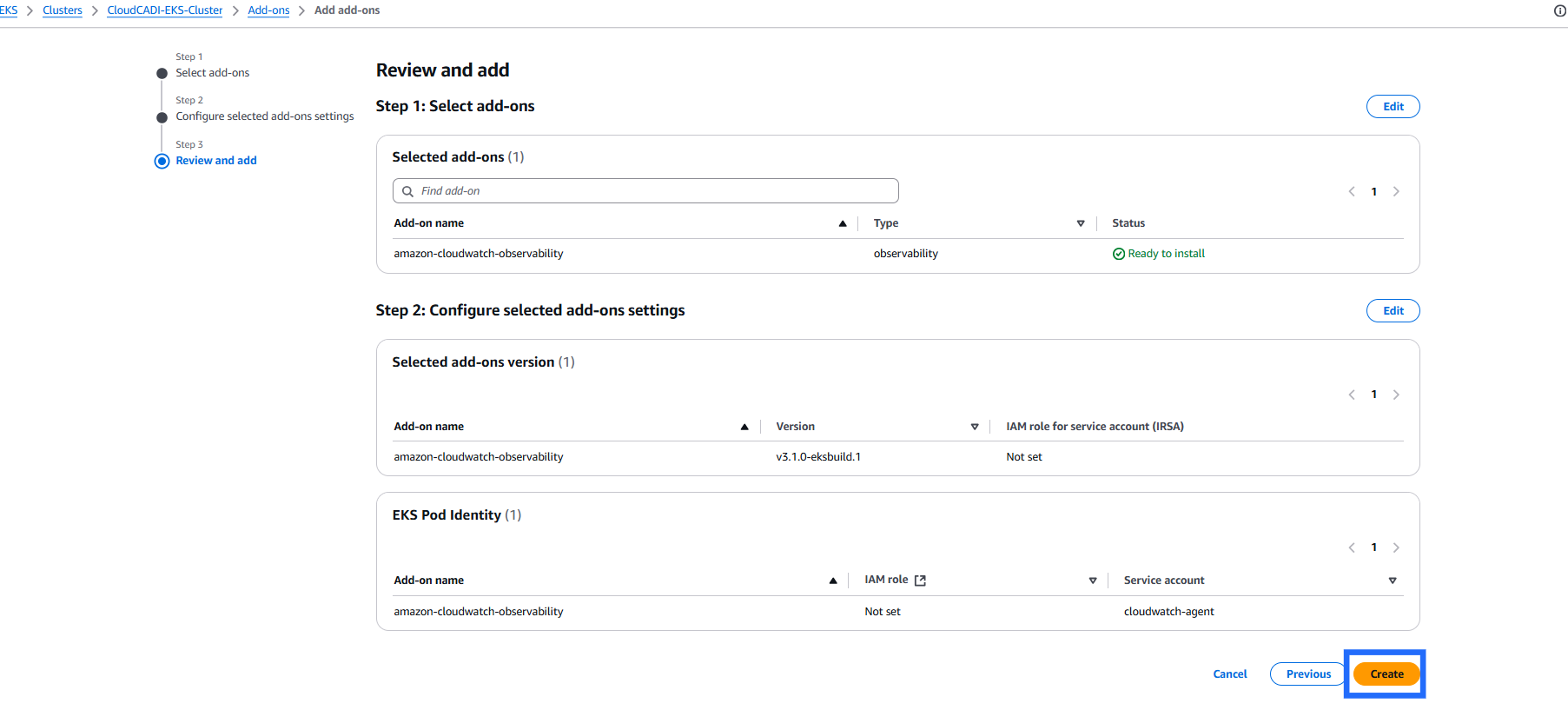Click the info icon at top right

[1559, 10]
